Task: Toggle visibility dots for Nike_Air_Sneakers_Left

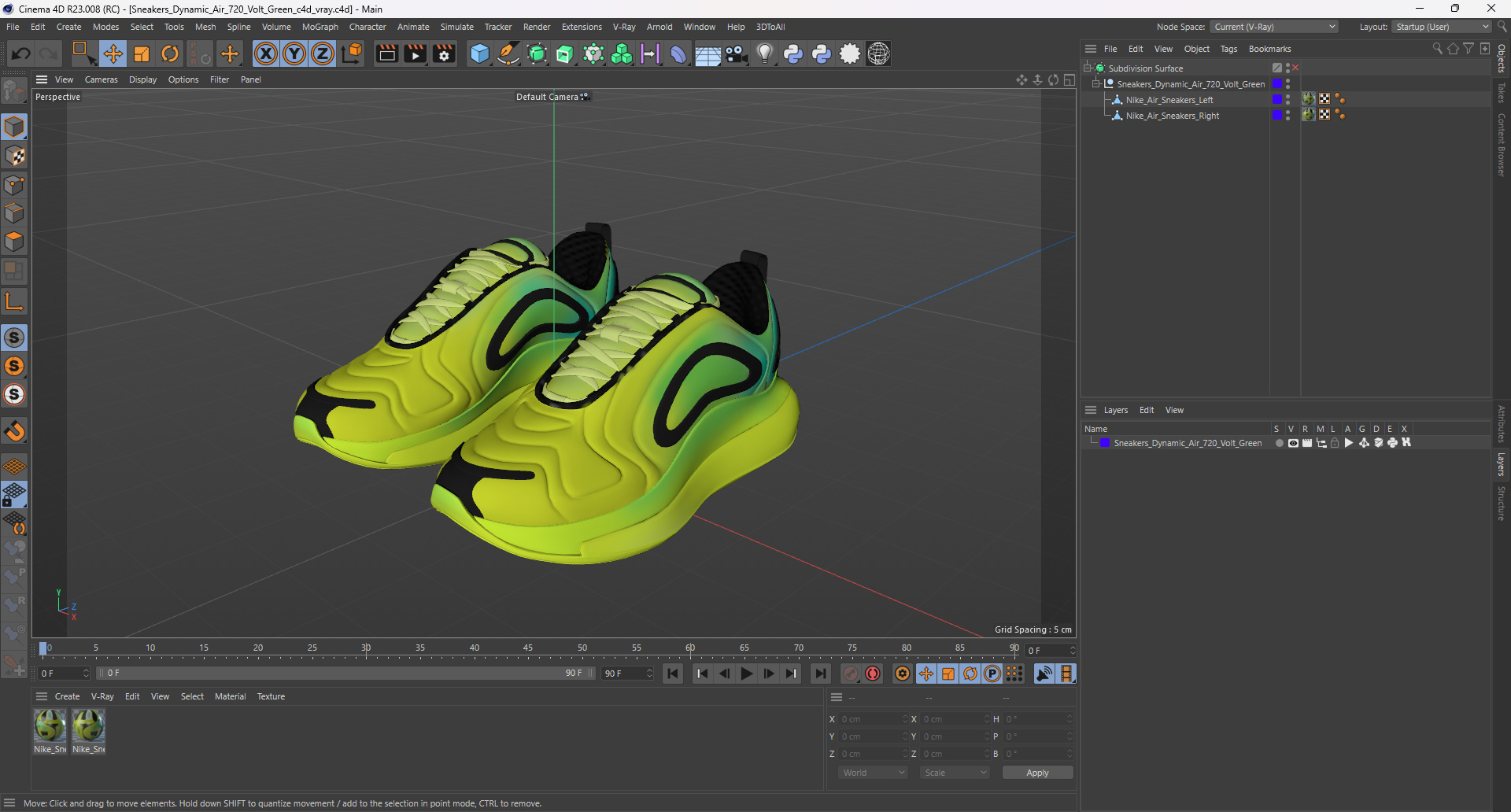Action: pyautogui.click(x=1287, y=99)
